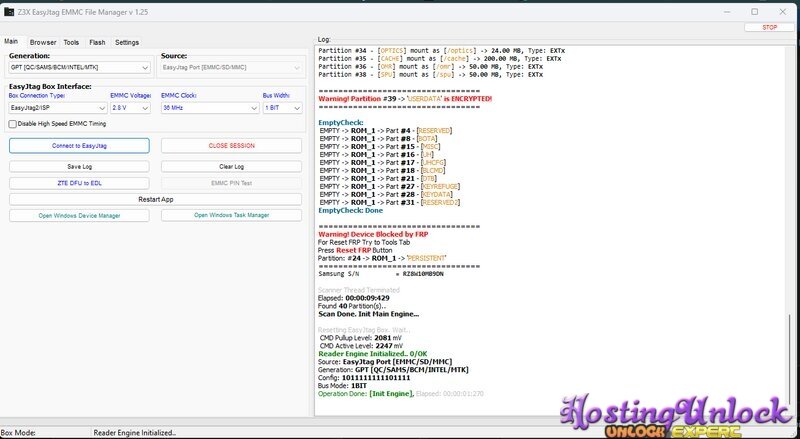Viewport: 800px width, 439px height.
Task: Expand the Box Connection Type dropdown
Action: (56, 107)
